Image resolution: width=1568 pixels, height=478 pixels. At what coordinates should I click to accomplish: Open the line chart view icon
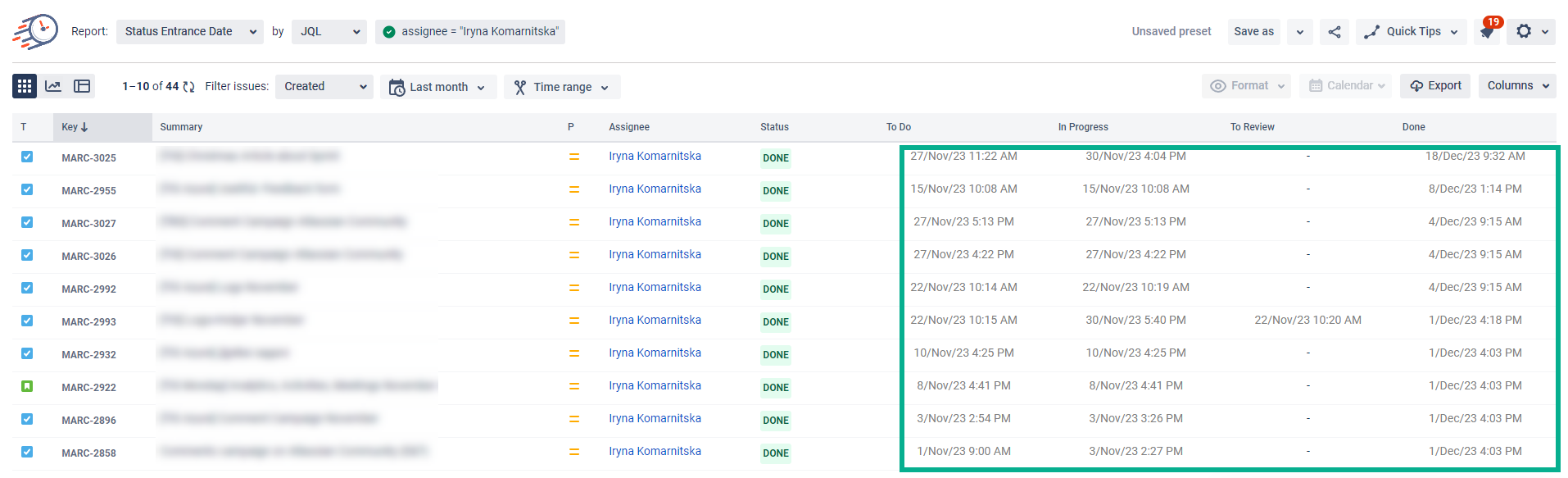pos(53,86)
